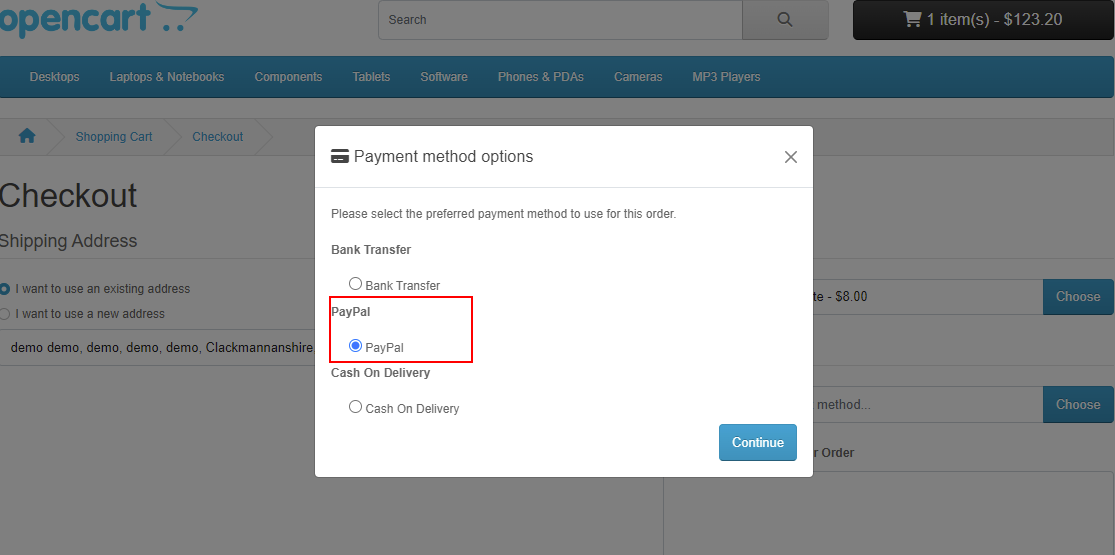Click the search magnifier icon button
This screenshot has height=555, width=1115.
click(785, 20)
